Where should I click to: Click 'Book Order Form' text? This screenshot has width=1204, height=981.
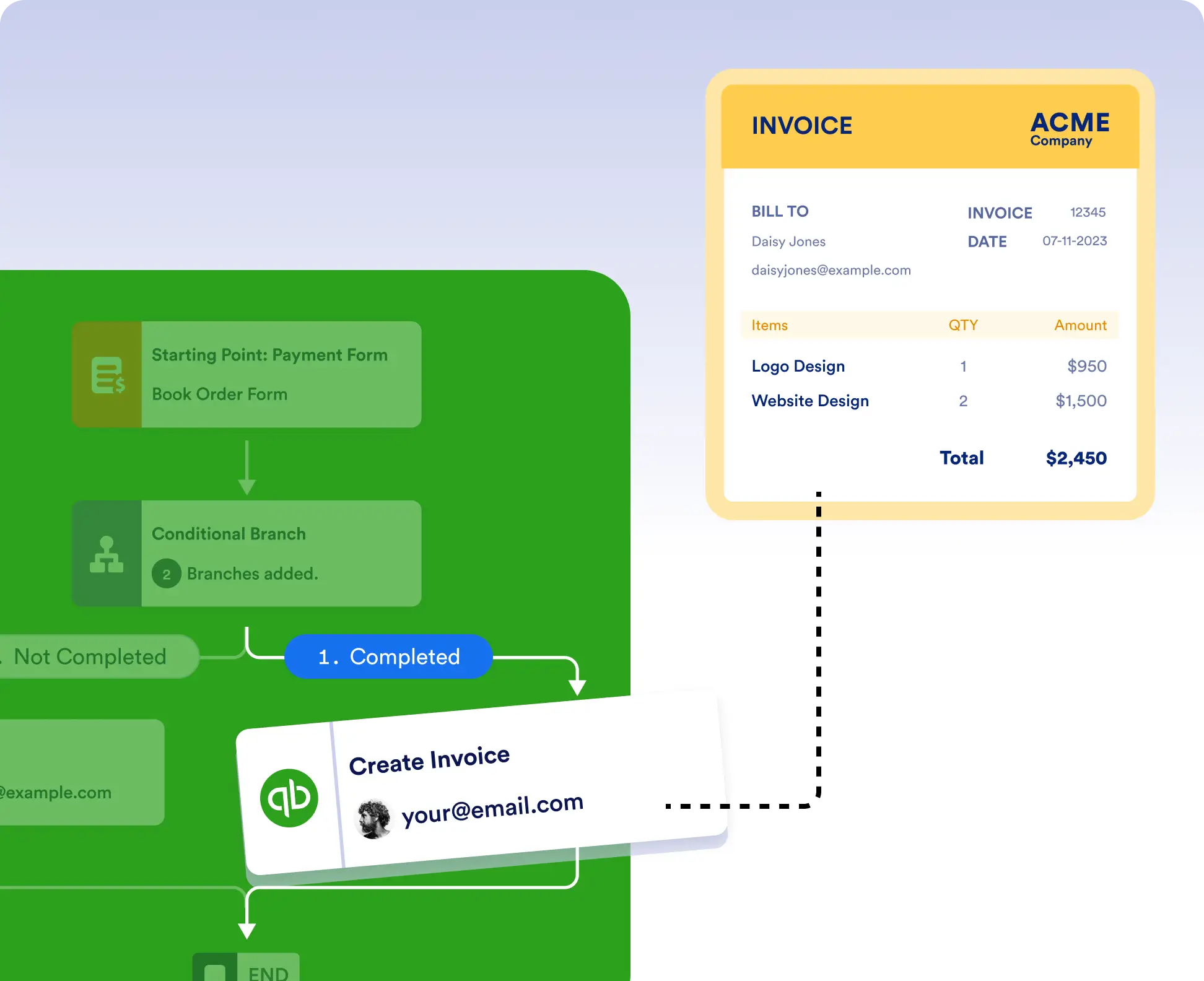[220, 394]
